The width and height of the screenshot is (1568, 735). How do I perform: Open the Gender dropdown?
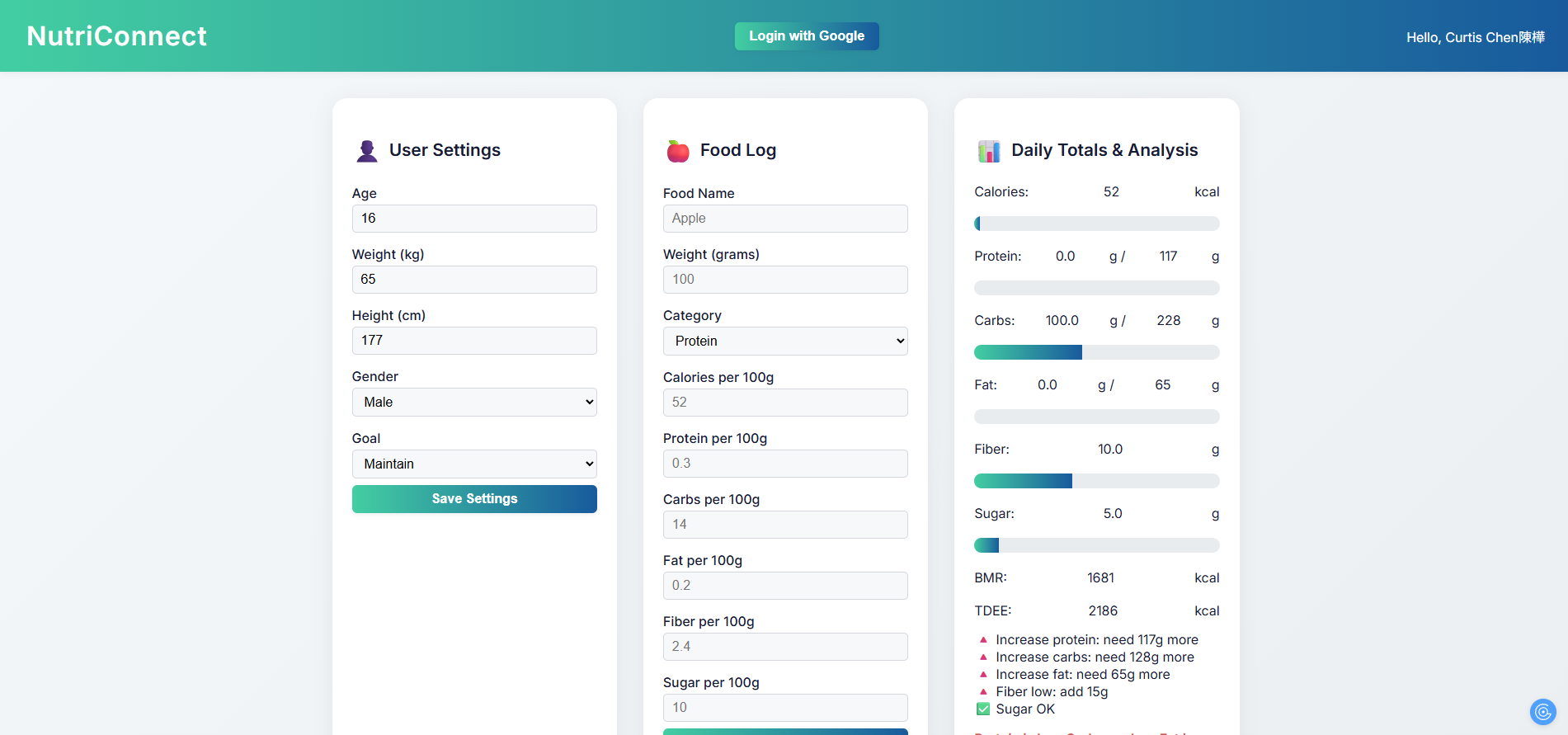point(474,403)
